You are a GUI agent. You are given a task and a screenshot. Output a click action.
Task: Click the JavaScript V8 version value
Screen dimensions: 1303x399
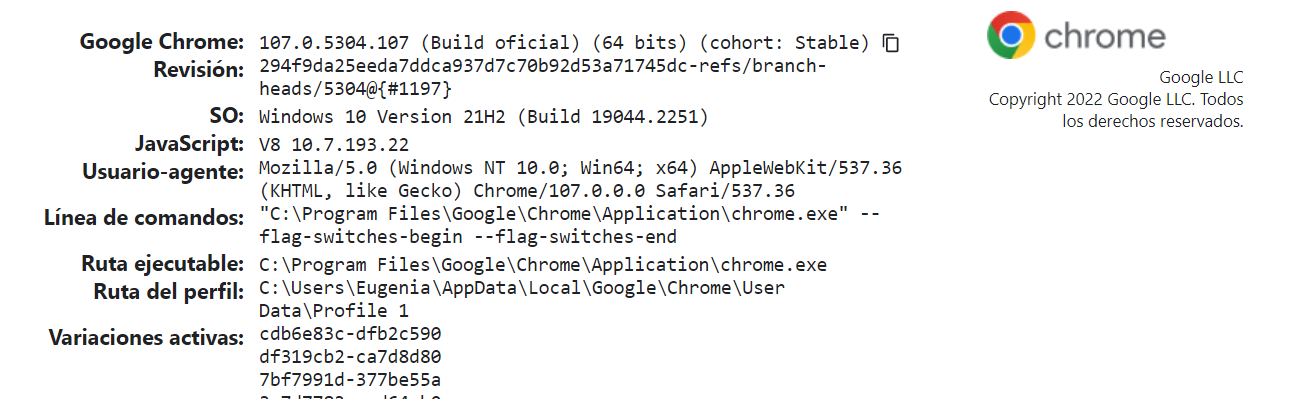tap(334, 145)
